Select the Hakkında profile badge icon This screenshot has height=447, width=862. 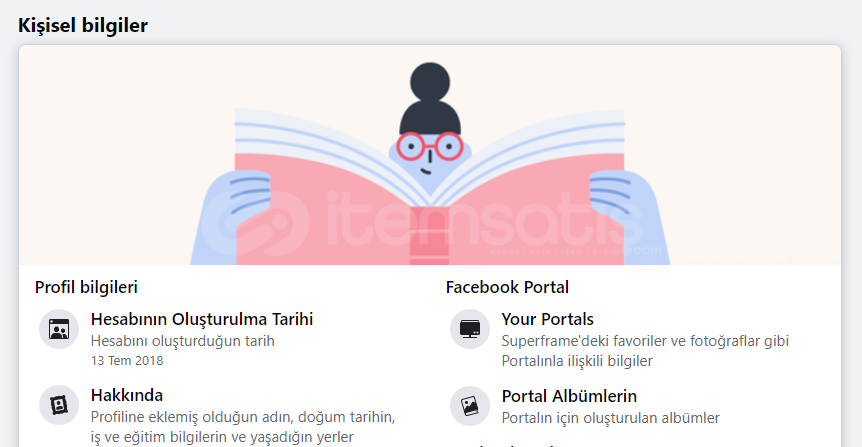click(59, 405)
